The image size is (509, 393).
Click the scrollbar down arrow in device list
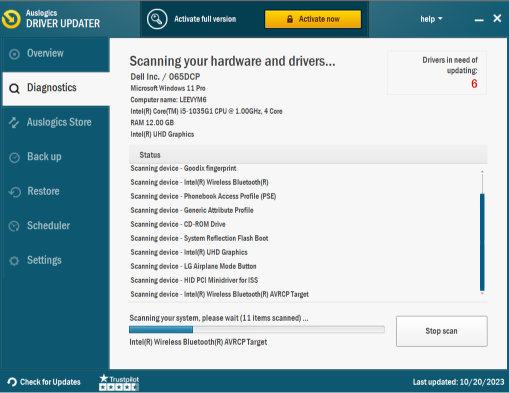click(x=482, y=294)
